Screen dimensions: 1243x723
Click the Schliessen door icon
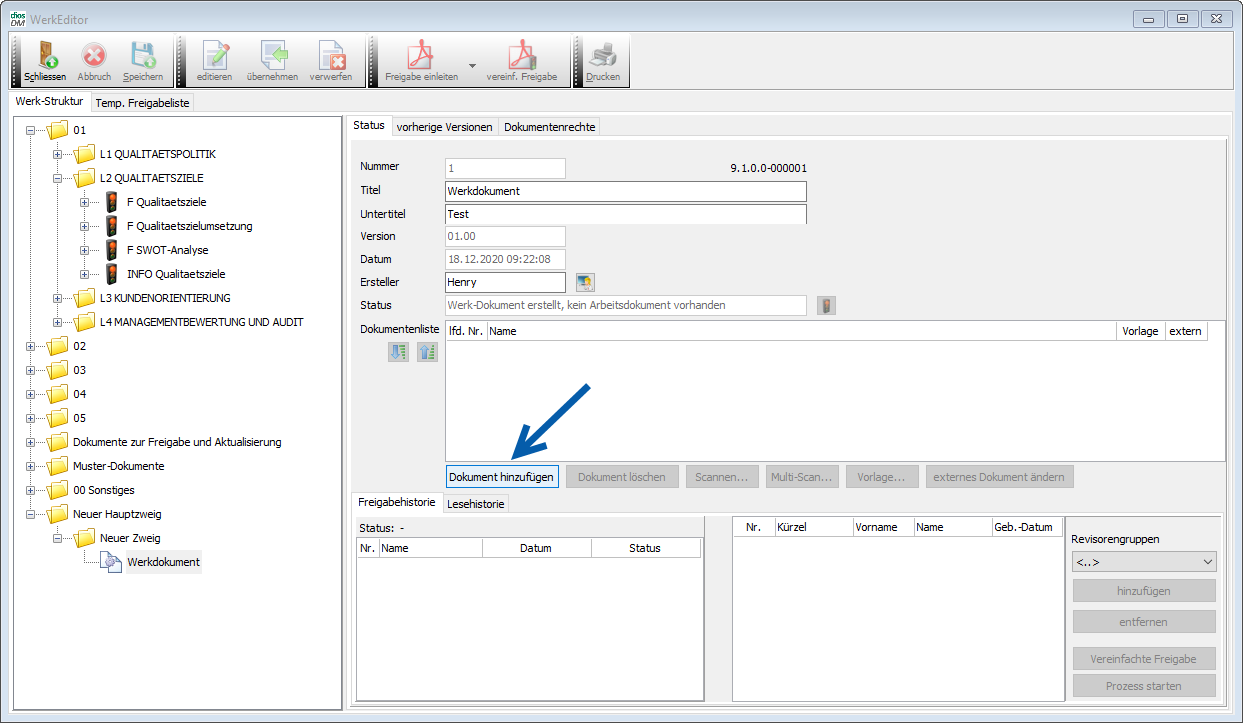45,55
